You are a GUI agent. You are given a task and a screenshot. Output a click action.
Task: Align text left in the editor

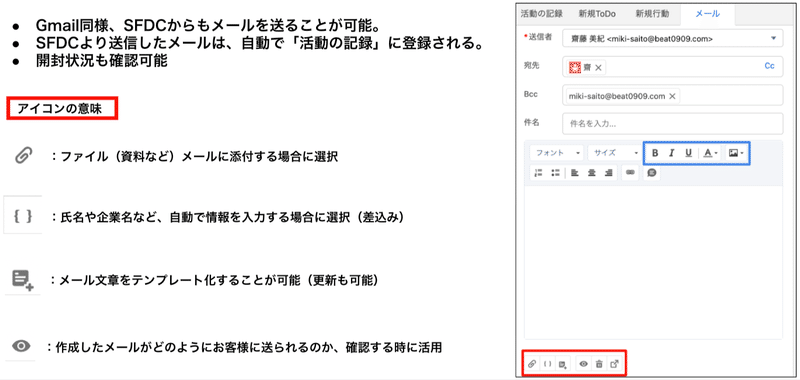coord(575,173)
